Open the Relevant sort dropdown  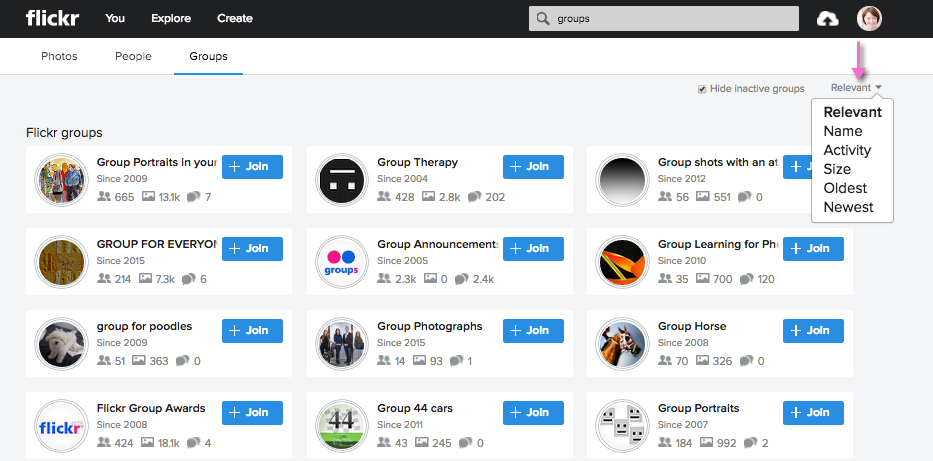pos(856,87)
